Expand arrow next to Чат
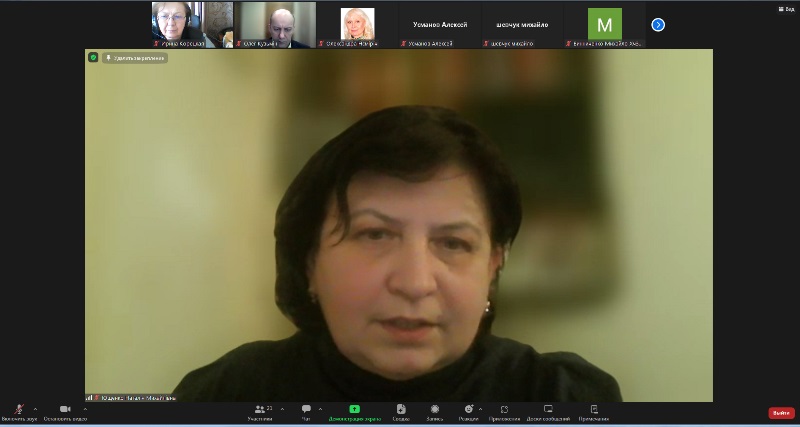 tap(320, 409)
